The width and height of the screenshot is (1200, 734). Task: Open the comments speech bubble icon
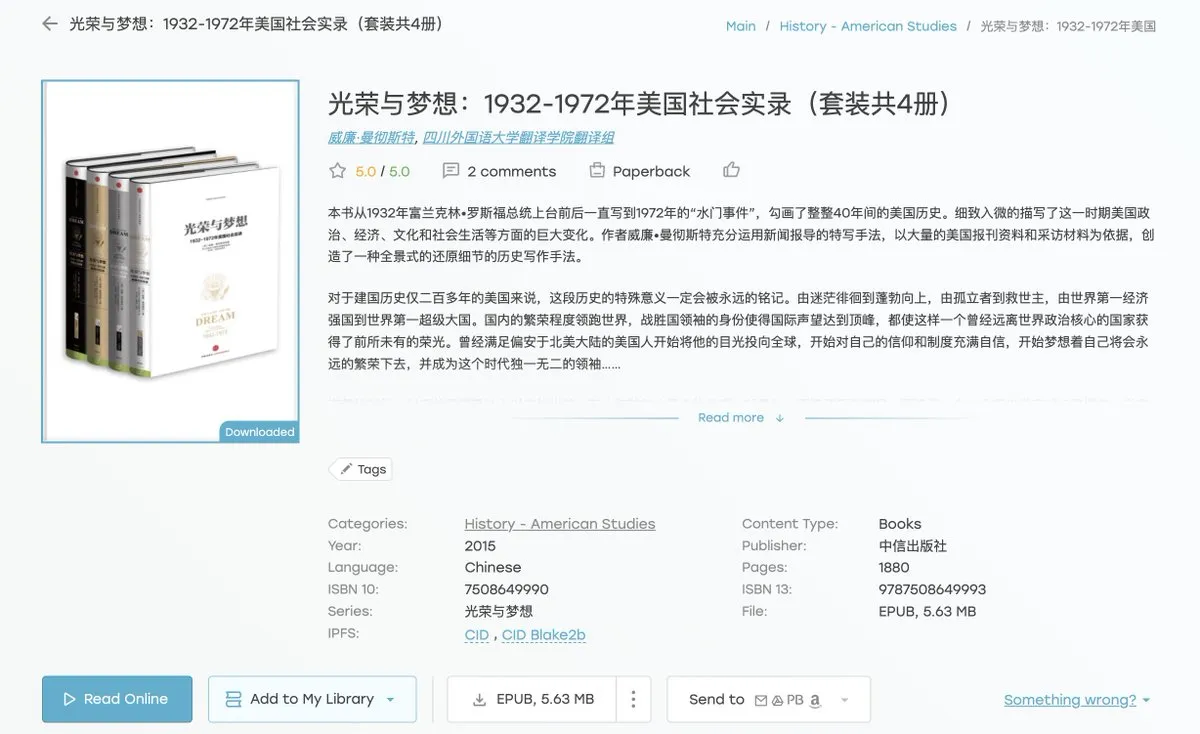(451, 171)
